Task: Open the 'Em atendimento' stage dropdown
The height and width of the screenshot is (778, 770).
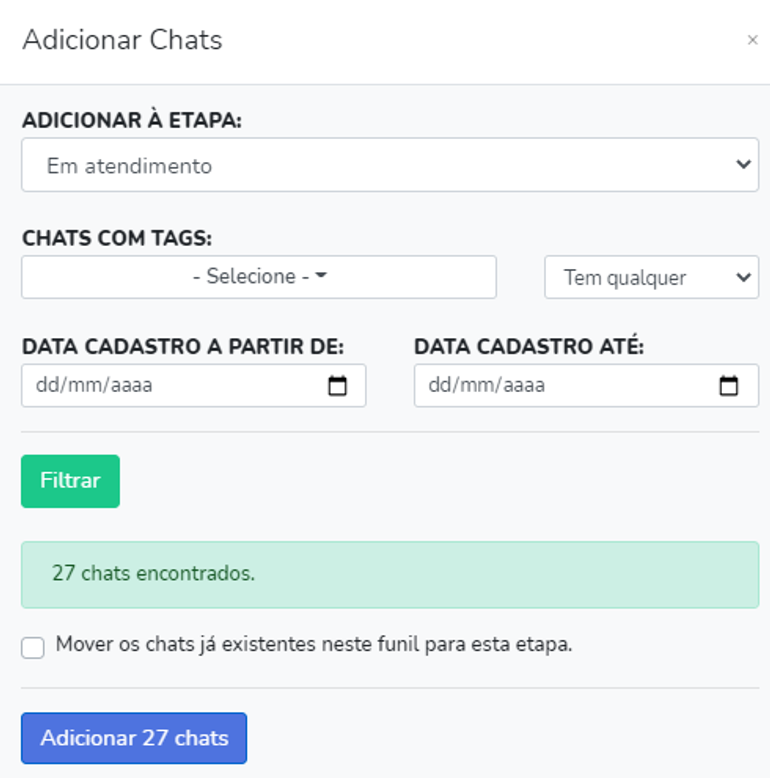Action: tap(390, 165)
